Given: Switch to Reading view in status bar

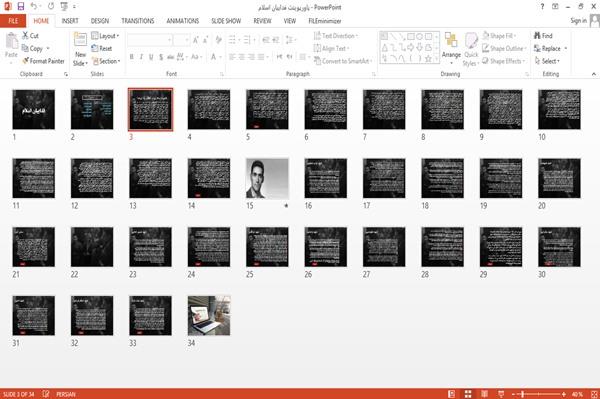Looking at the screenshot, I should [484, 394].
